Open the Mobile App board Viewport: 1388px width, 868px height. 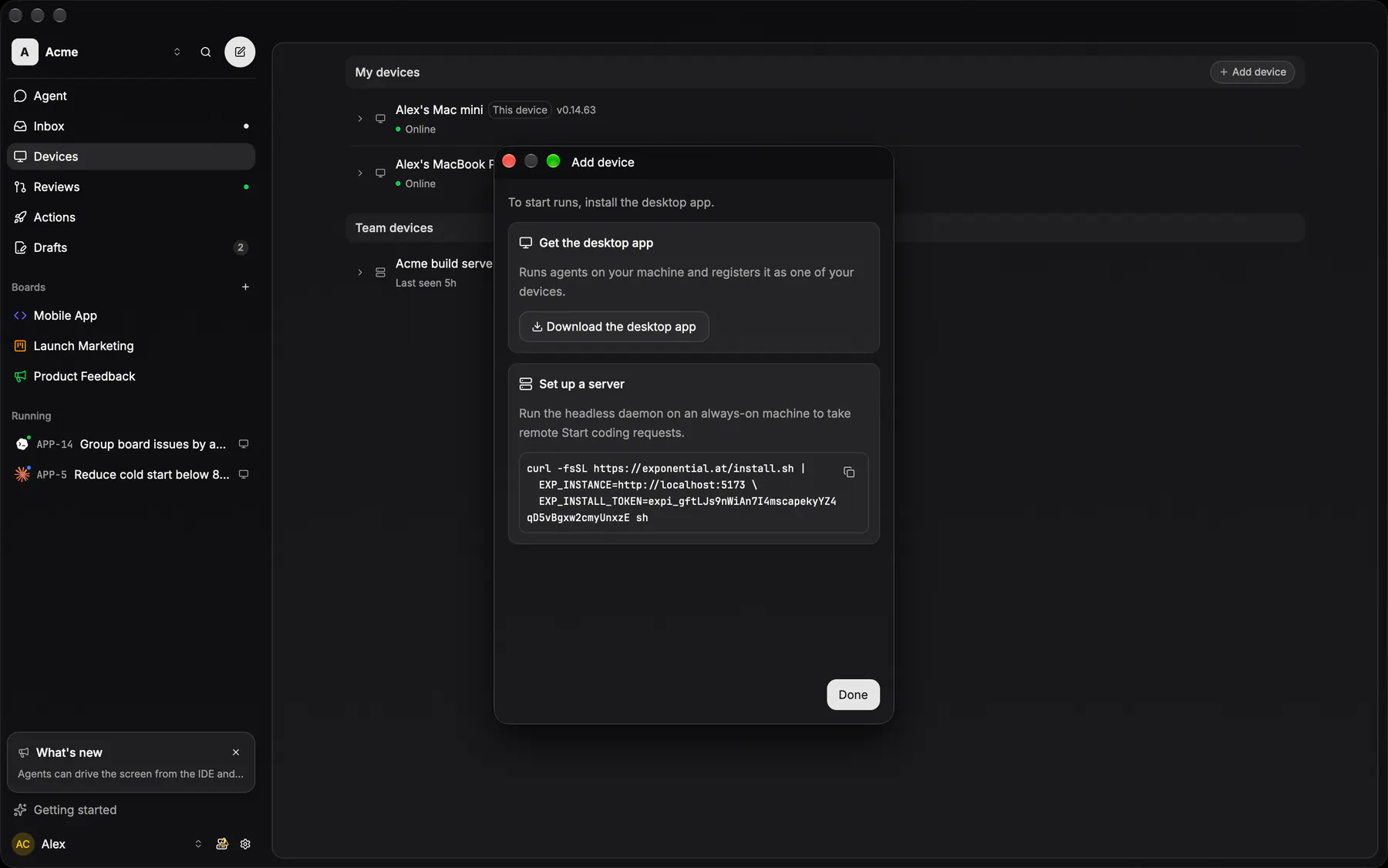[x=131, y=315]
